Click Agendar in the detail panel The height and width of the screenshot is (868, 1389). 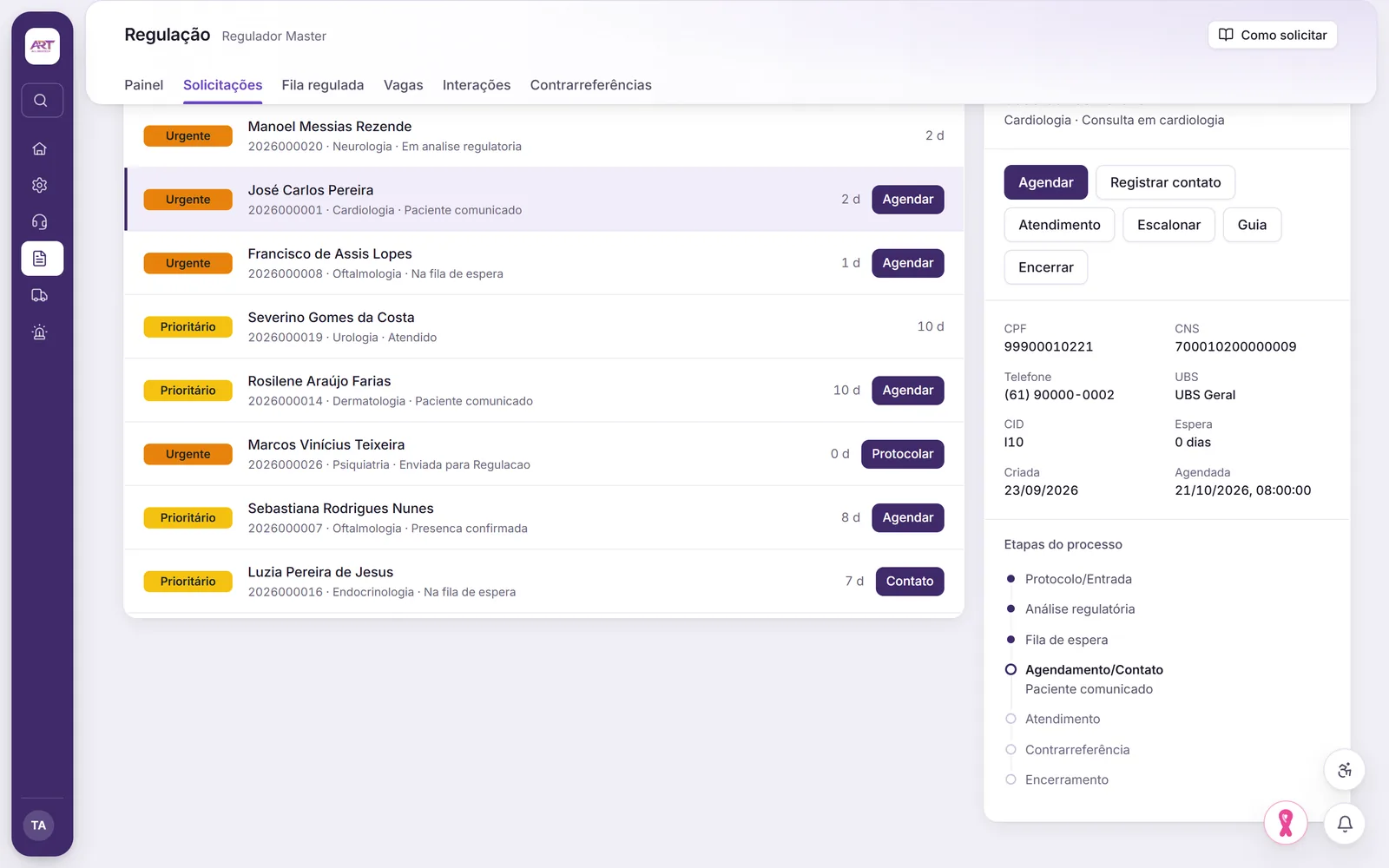click(x=1046, y=182)
